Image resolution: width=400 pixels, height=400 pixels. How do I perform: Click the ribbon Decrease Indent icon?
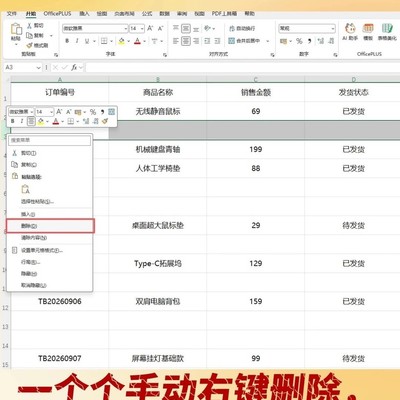pyautogui.click(x=207, y=41)
